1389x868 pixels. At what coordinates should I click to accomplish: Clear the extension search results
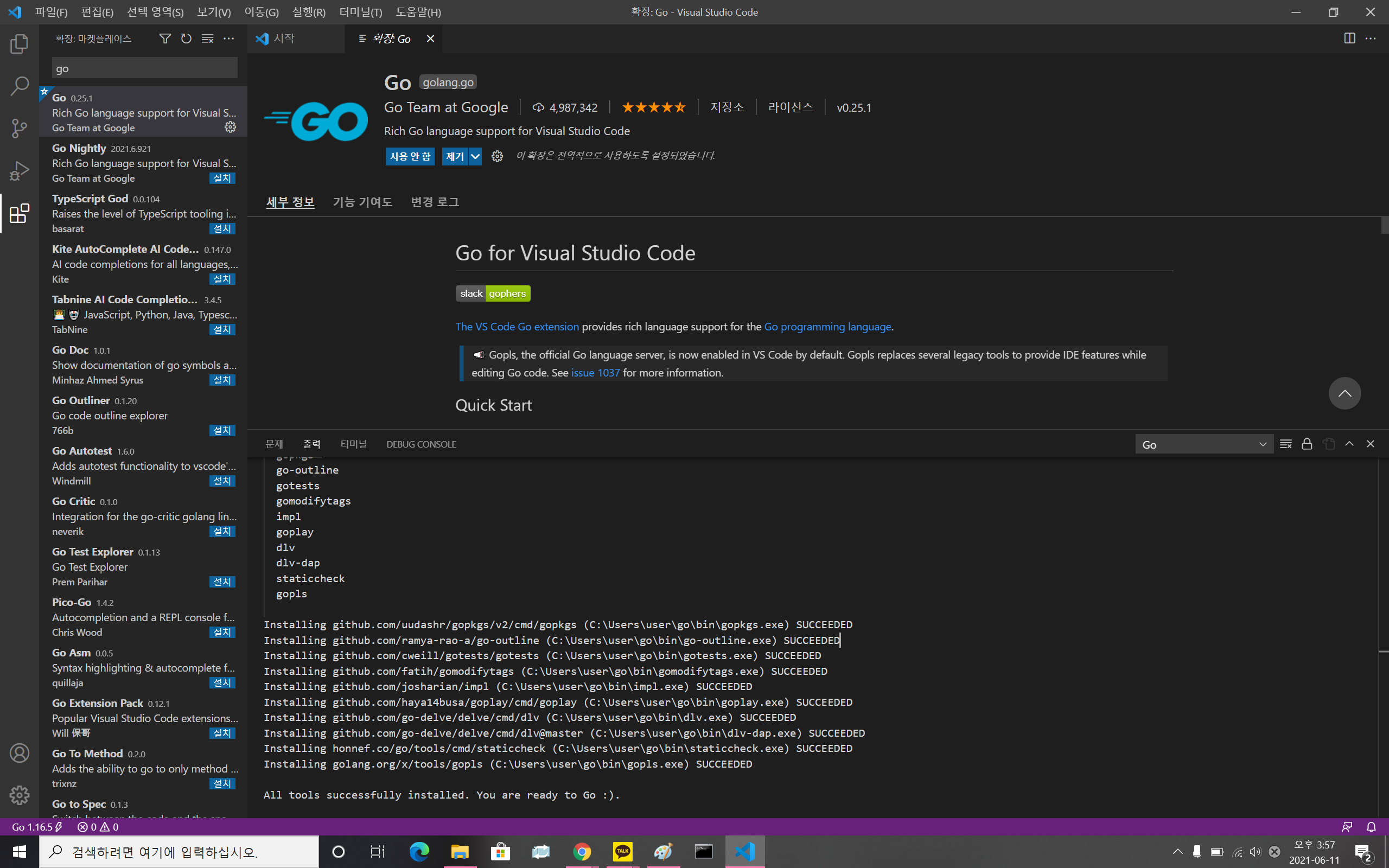click(x=207, y=39)
